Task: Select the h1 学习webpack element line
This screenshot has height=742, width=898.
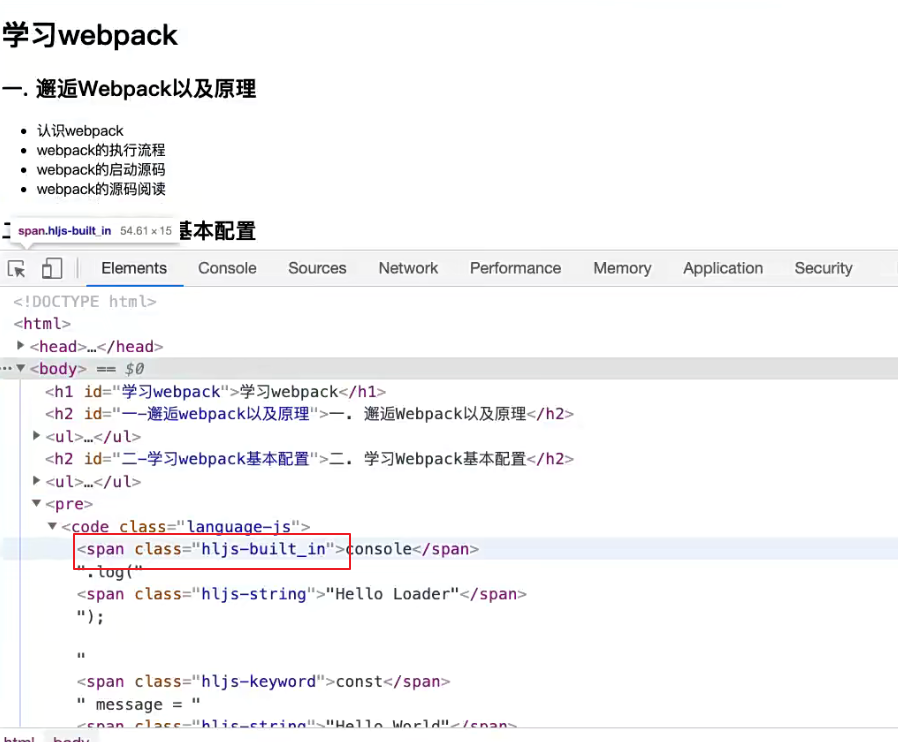Action: 215,392
